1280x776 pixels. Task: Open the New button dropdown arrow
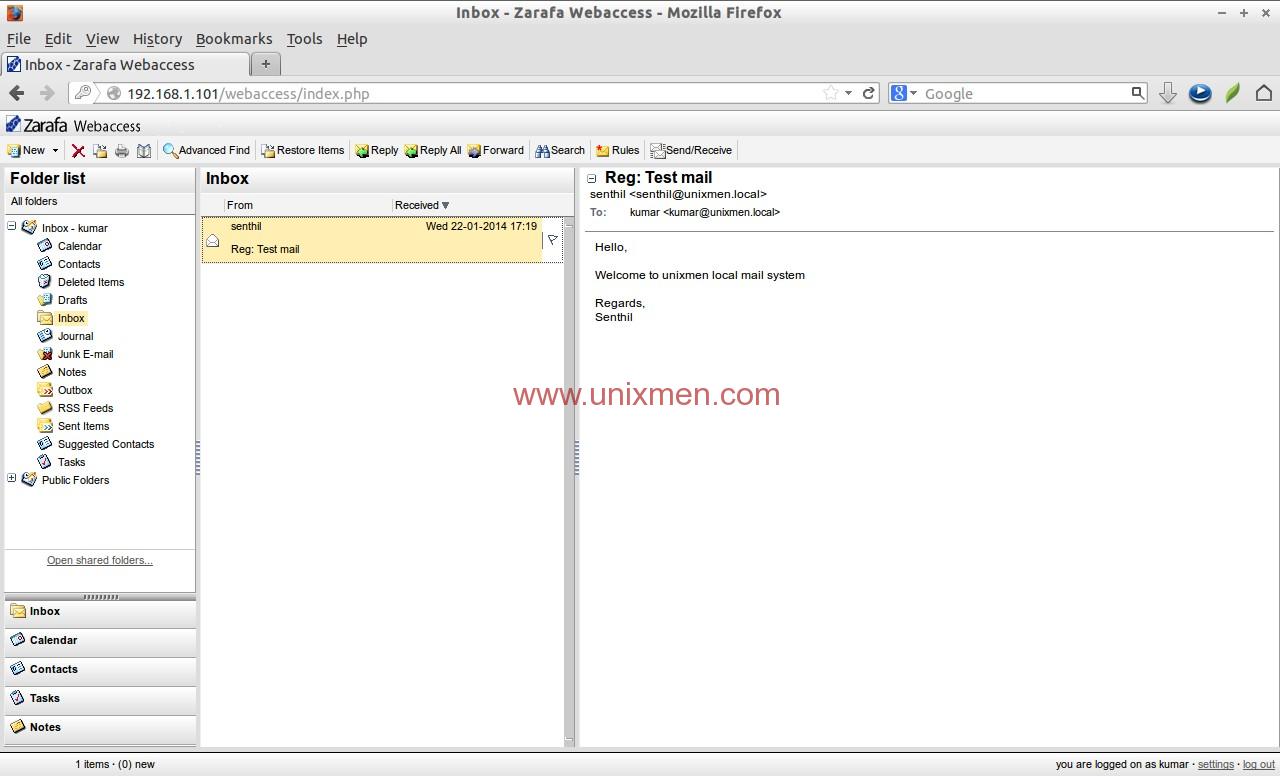pyautogui.click(x=55, y=151)
